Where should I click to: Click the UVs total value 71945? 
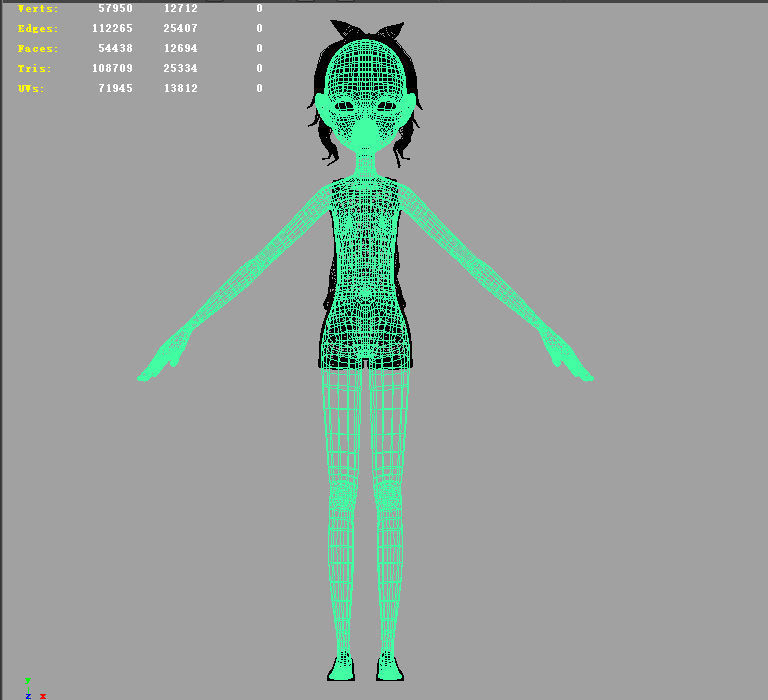pyautogui.click(x=115, y=88)
